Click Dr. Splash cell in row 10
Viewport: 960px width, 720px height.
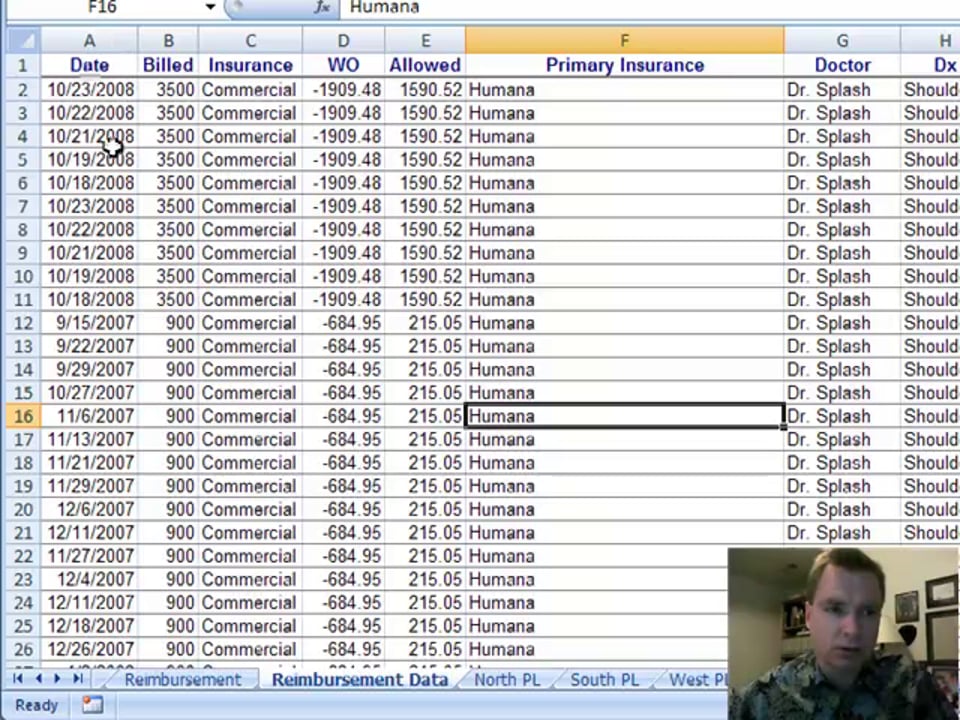[842, 276]
